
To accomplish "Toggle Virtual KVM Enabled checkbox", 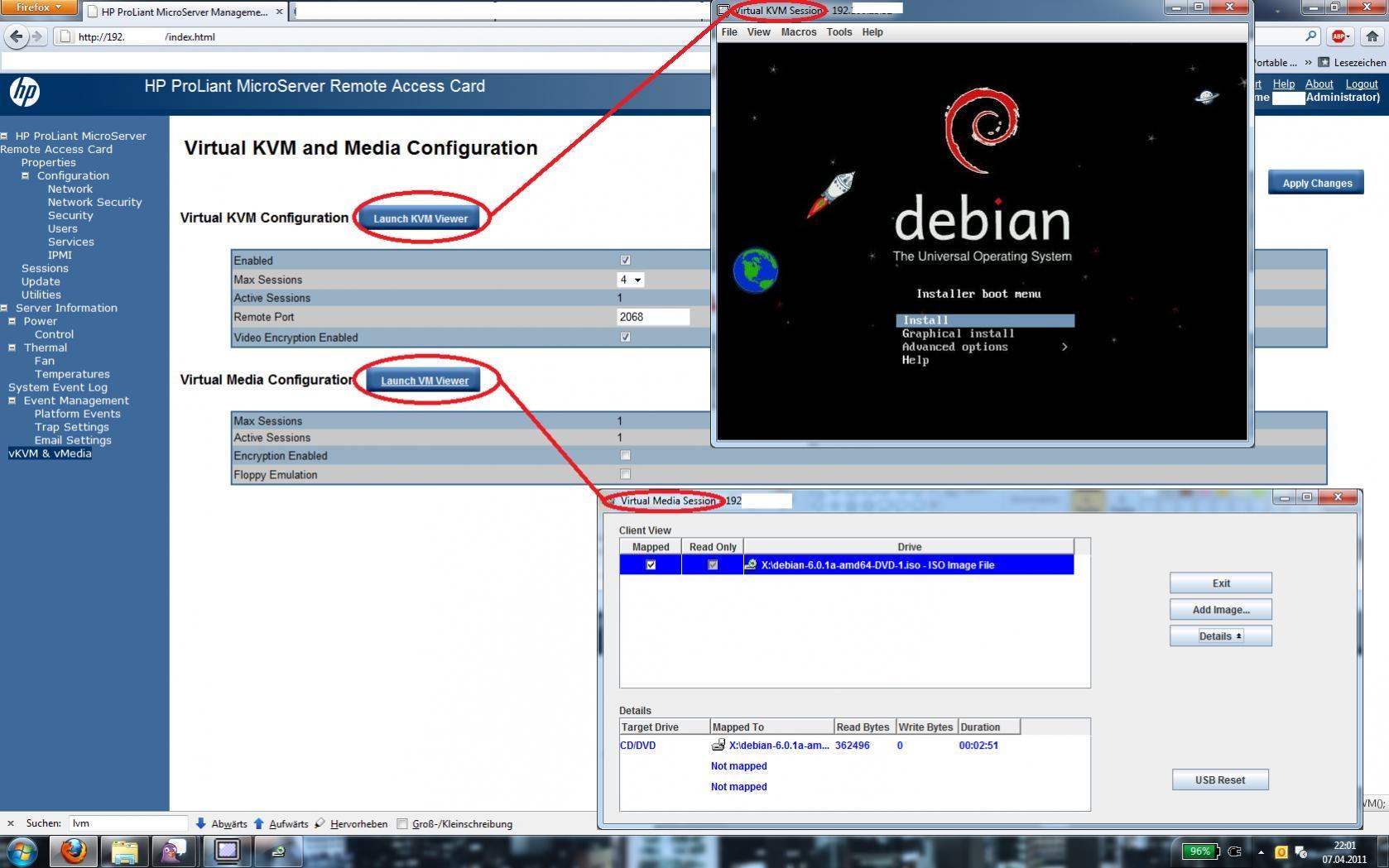I will [x=625, y=260].
